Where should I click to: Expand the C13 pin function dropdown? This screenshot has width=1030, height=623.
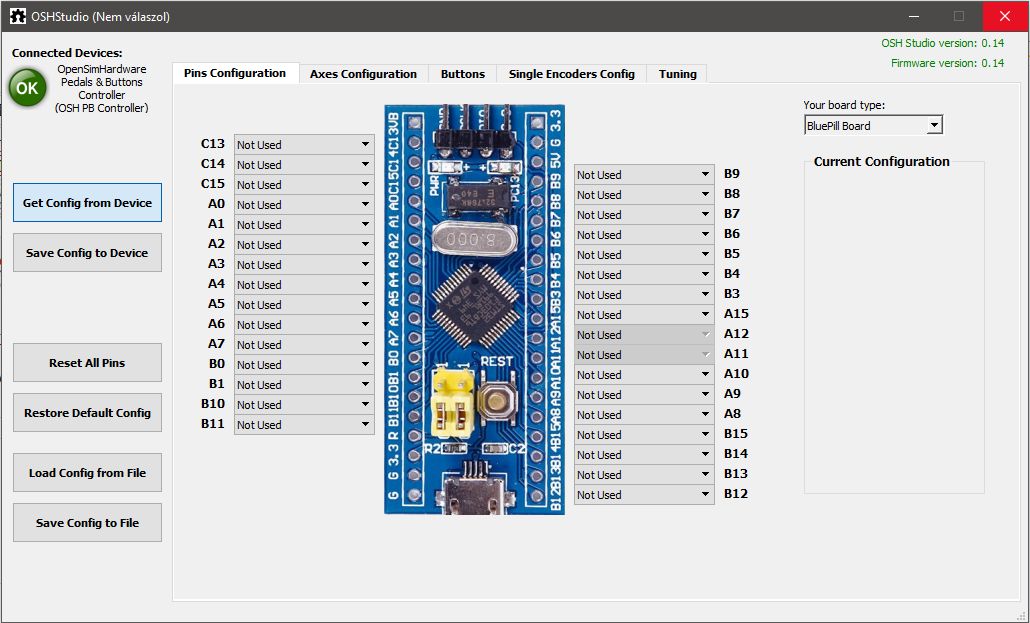[x=304, y=145]
